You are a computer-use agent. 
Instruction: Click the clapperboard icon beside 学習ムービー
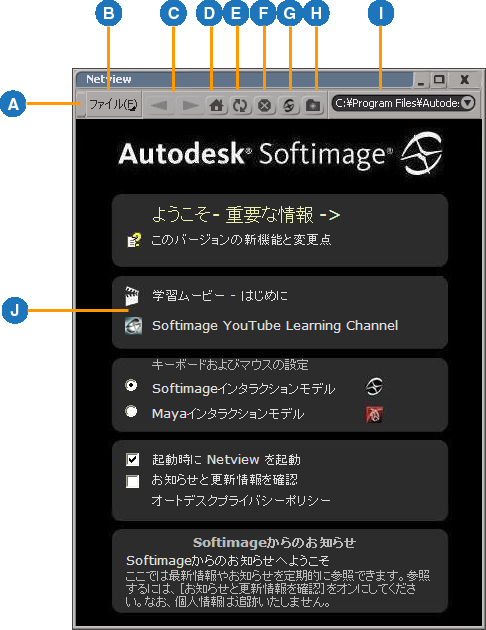click(132, 296)
